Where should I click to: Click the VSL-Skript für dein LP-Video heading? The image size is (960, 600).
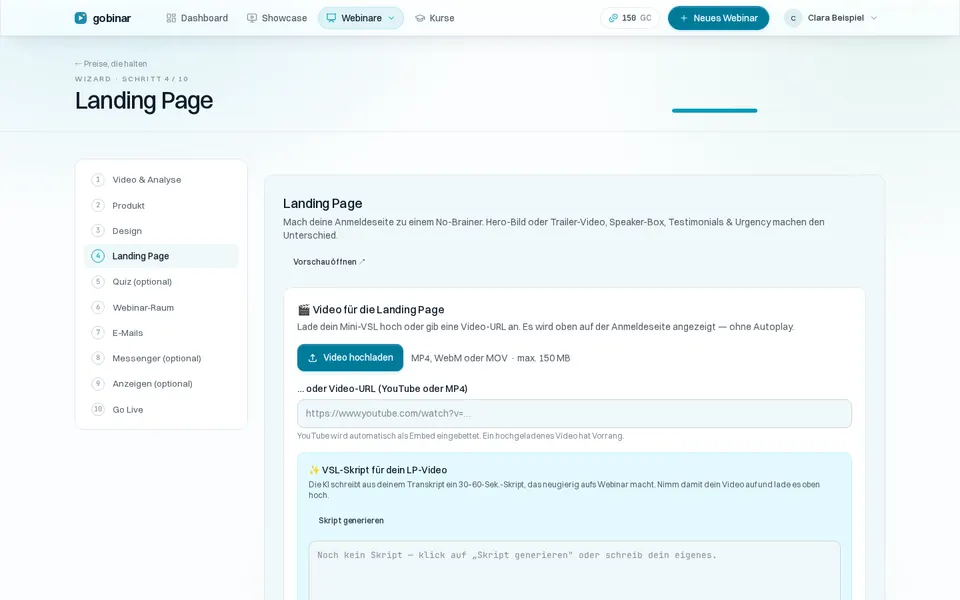(384, 470)
